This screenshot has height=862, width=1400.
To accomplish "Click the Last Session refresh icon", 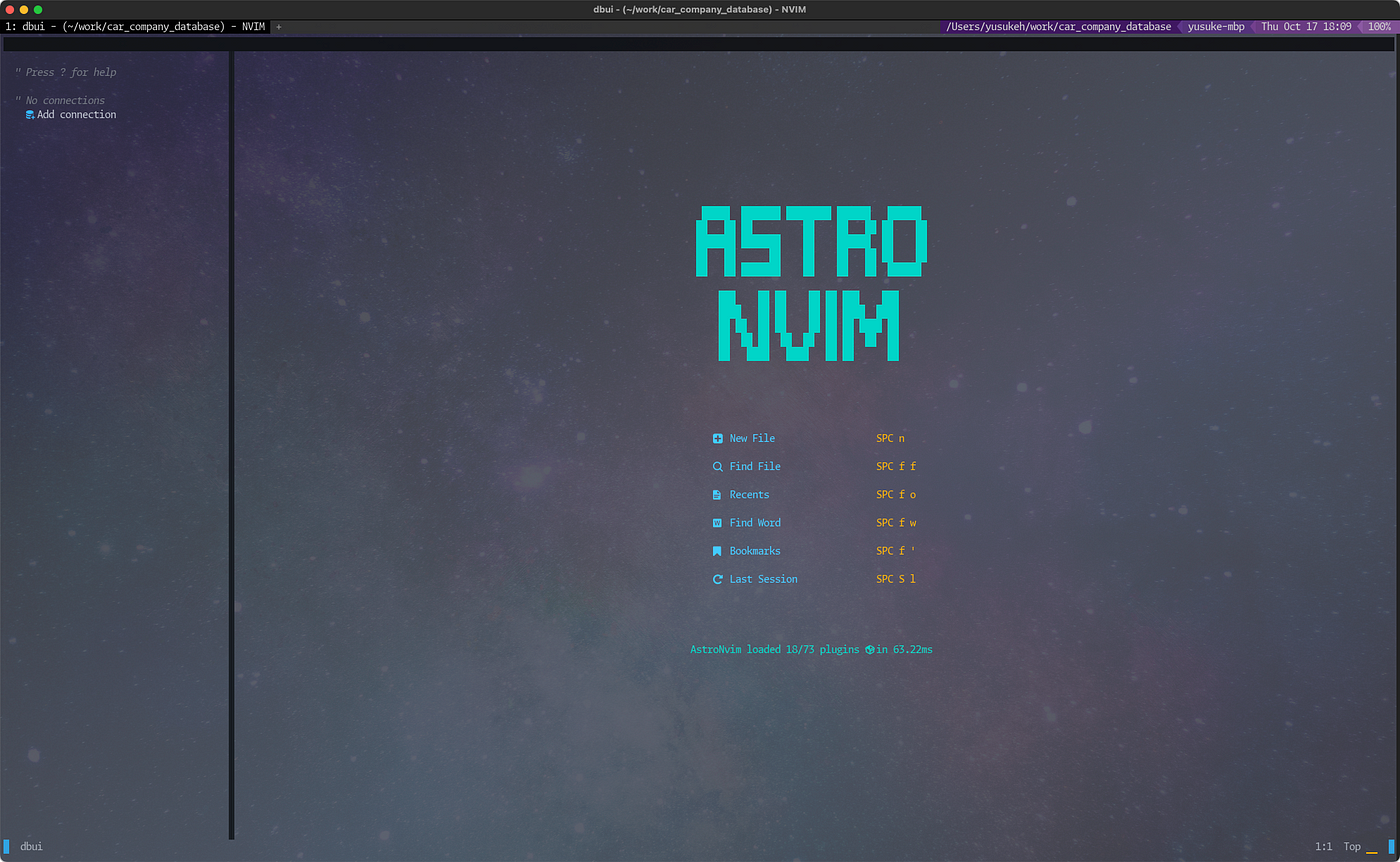I will click(717, 579).
